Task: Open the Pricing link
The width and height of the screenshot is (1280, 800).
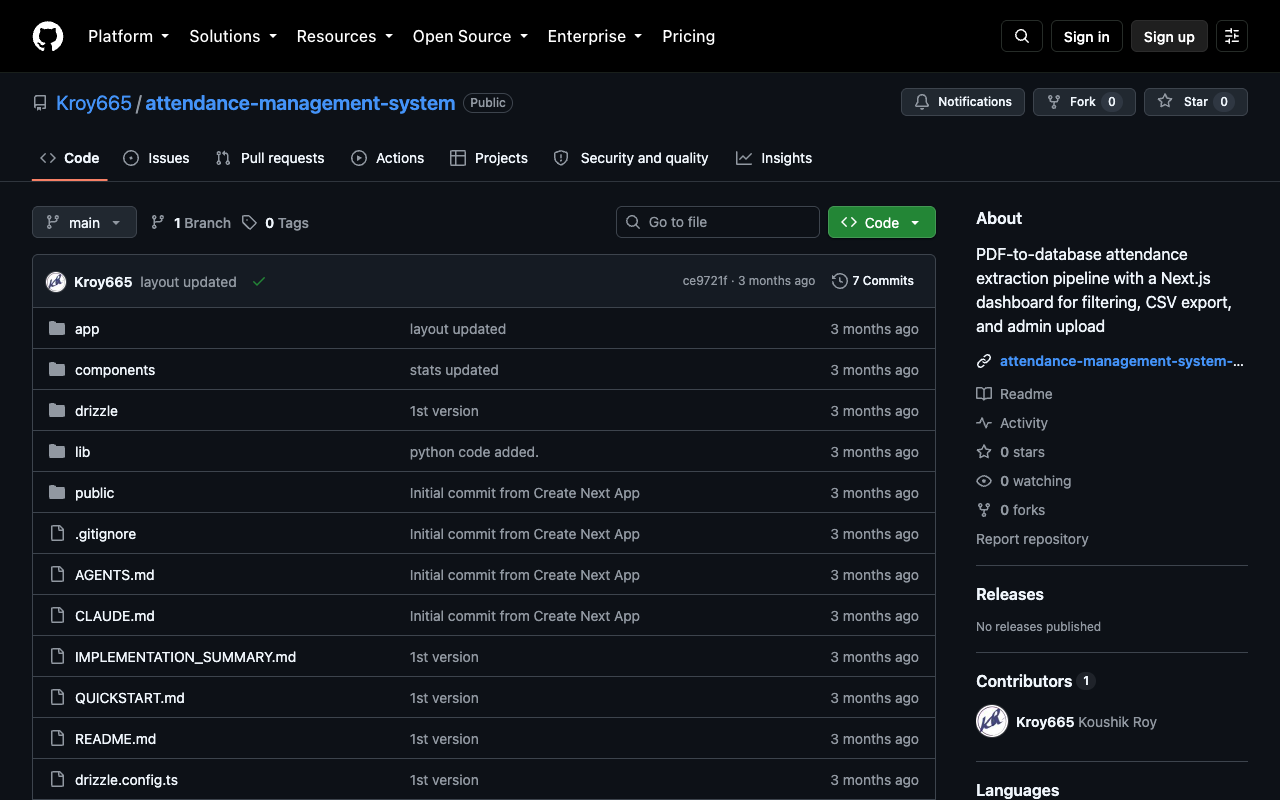Action: point(689,36)
